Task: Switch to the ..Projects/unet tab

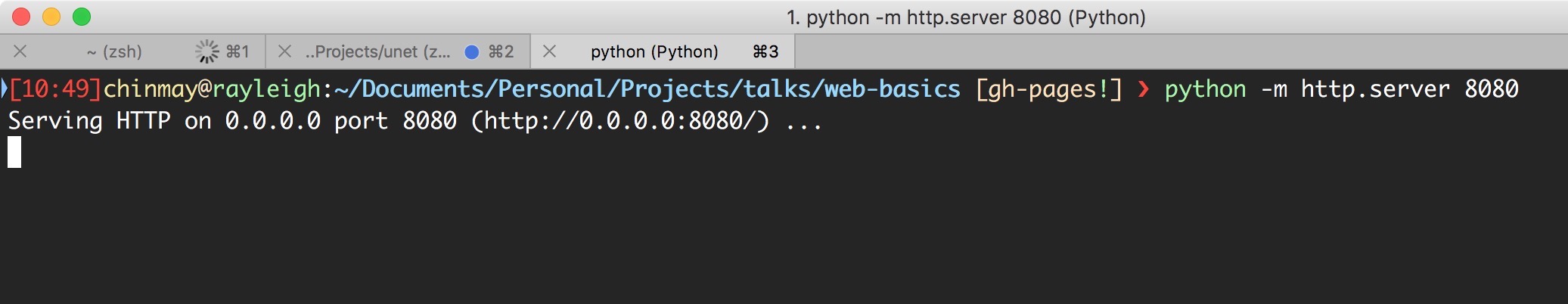Action: point(377,51)
